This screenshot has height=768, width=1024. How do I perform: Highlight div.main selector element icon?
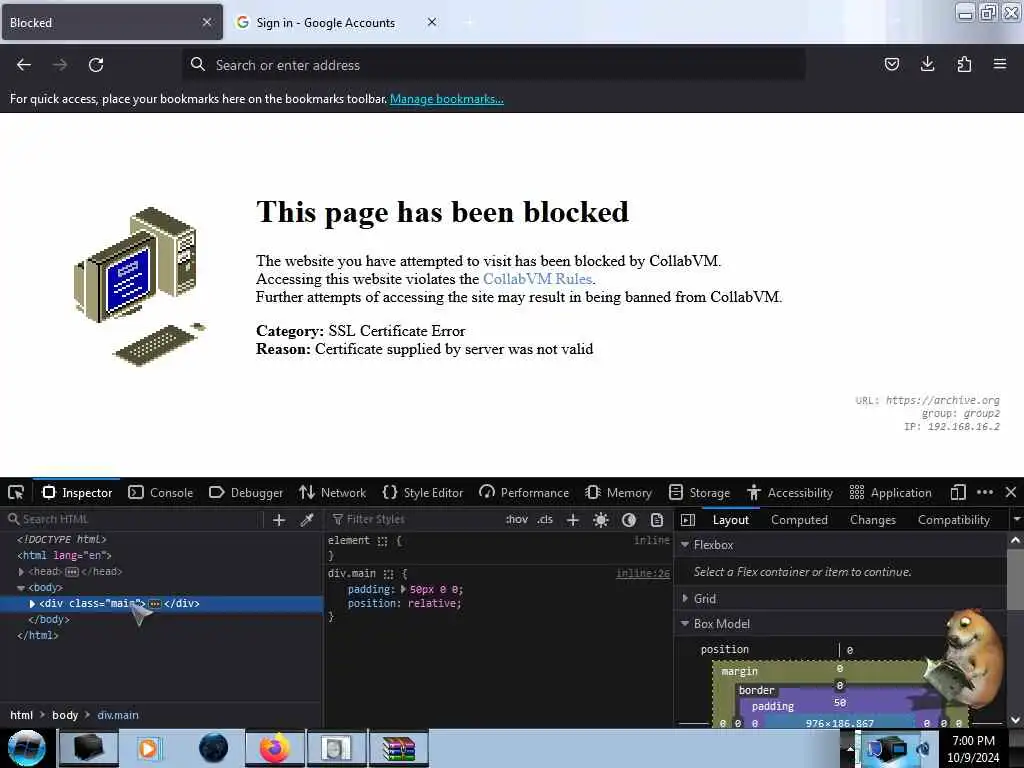pos(388,573)
